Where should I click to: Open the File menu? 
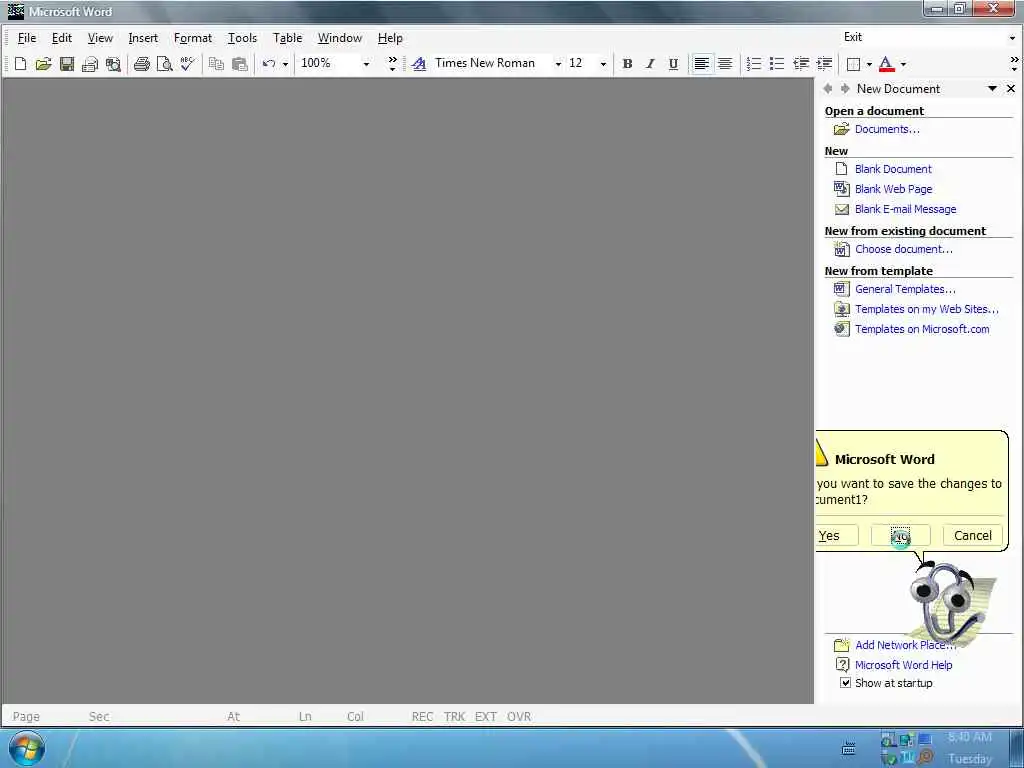[x=27, y=38]
